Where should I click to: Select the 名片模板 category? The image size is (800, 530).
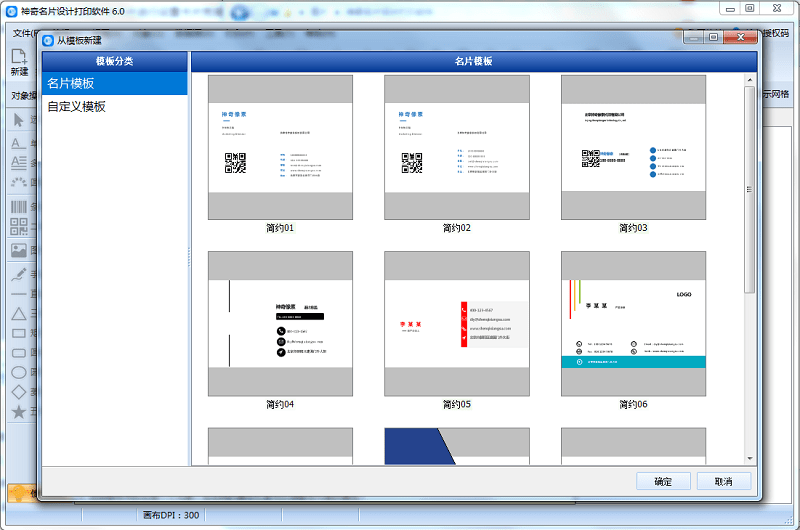115,83
